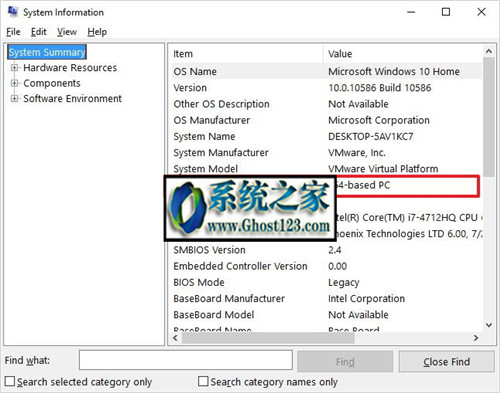This screenshot has height=393, width=500.
Task: Close the System Information window
Action: coord(481,12)
